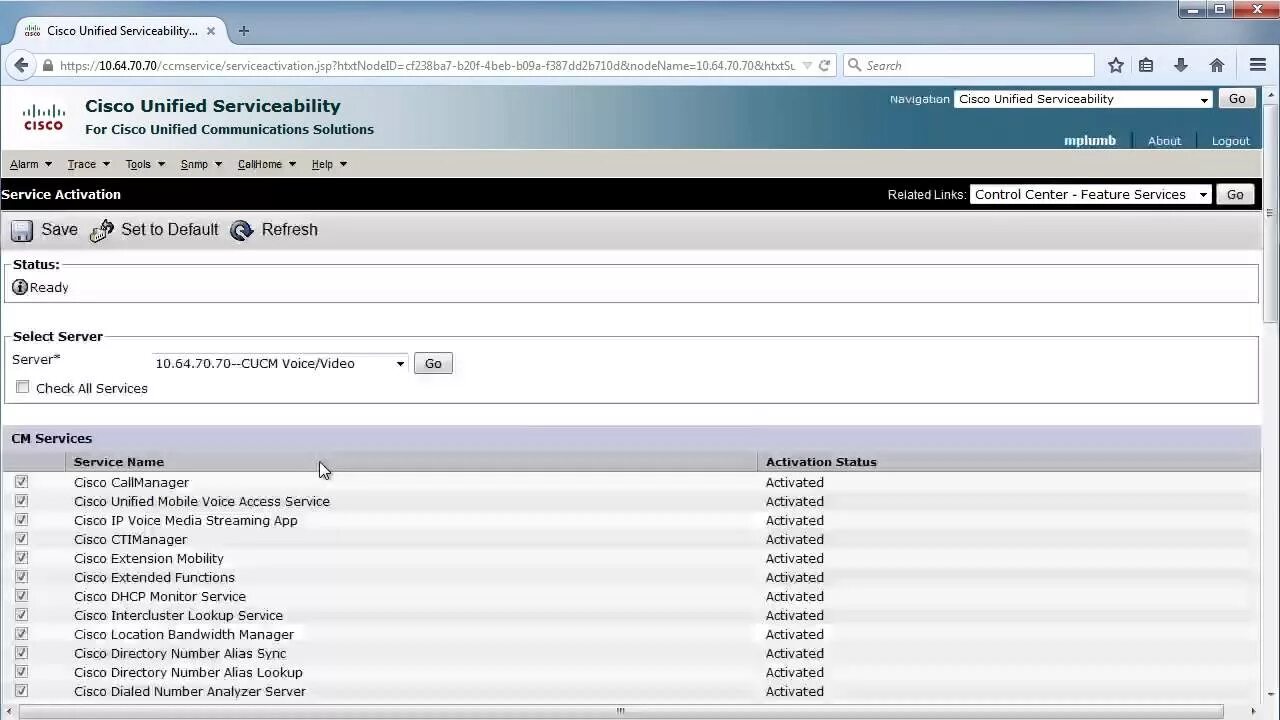
Task: Toggle the Cisco CallManager checkbox
Action: click(x=21, y=482)
